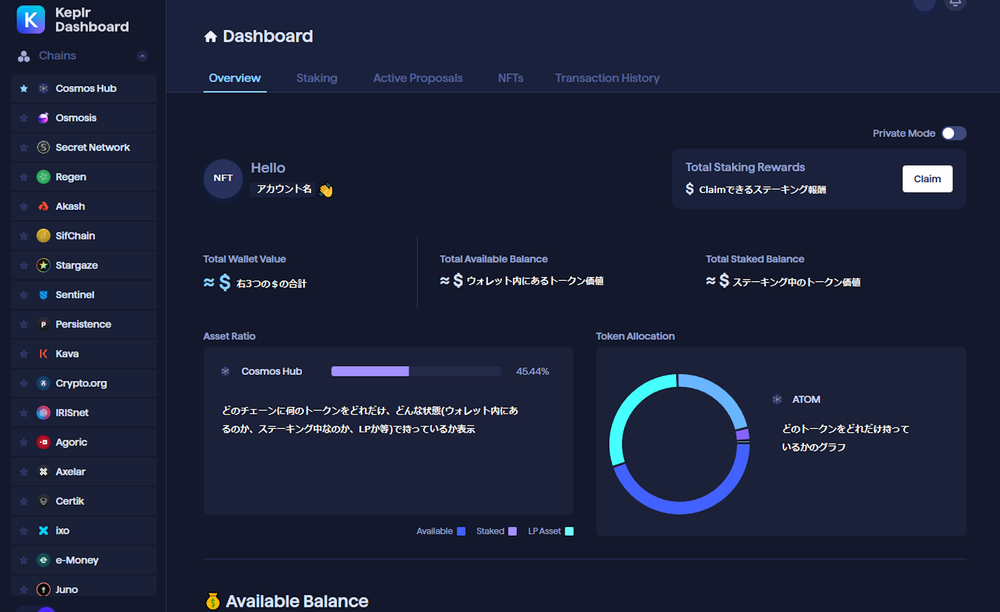Open the e-Money chain entry
Viewport: 1000px width, 612px height.
84,560
